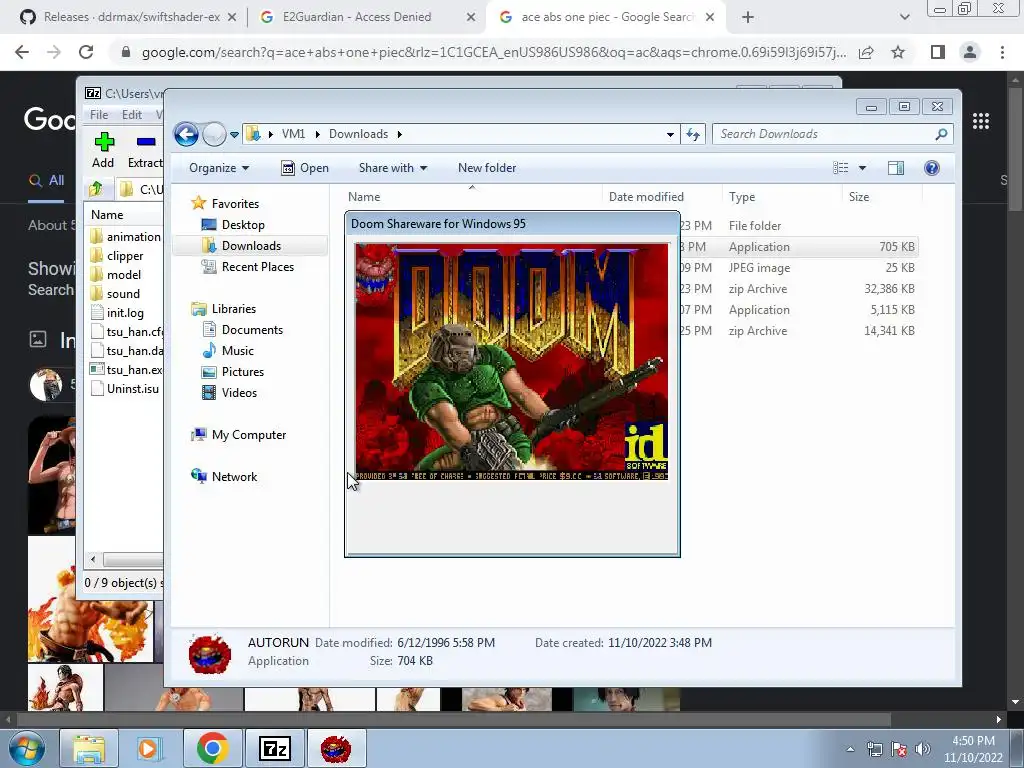Open 7-Zip from the taskbar
Image resolution: width=1024 pixels, height=768 pixels.
pos(274,748)
